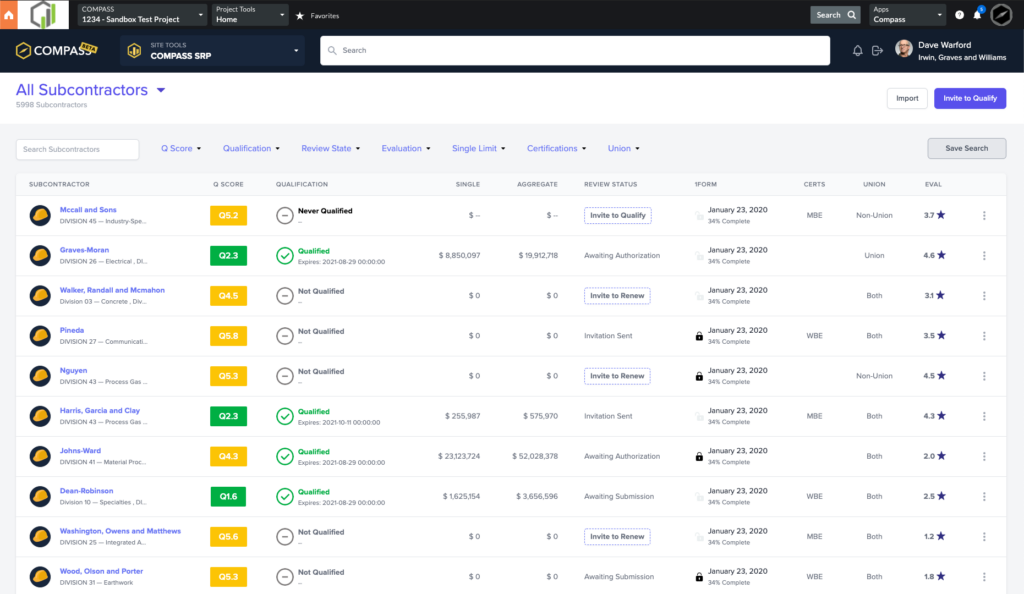Screen dimensions: 1024x594
Task: Open row menu for Pineda
Action: (984, 336)
